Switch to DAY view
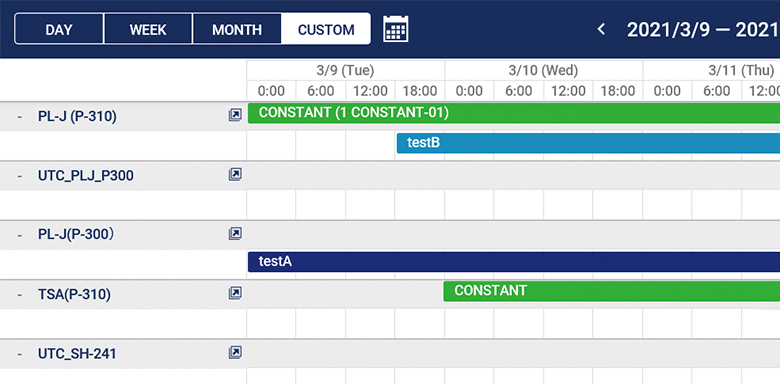This screenshot has height=384, width=780. (x=59, y=29)
